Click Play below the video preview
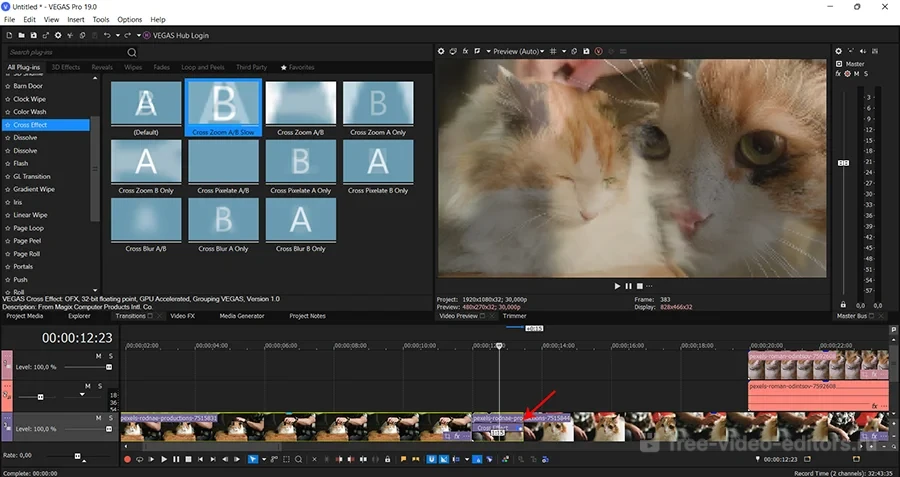 [x=618, y=286]
